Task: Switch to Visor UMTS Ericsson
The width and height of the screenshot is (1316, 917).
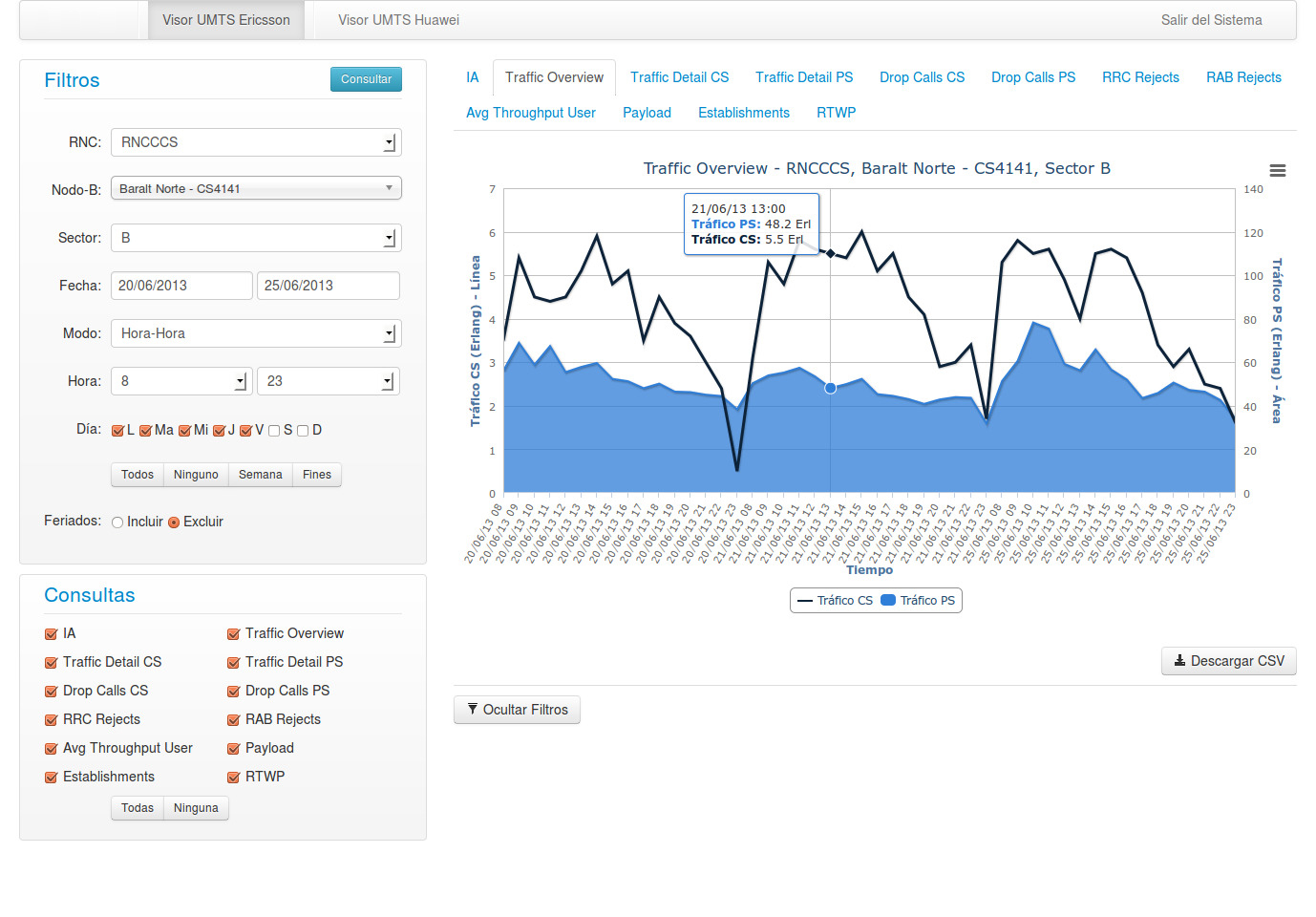Action: click(226, 20)
